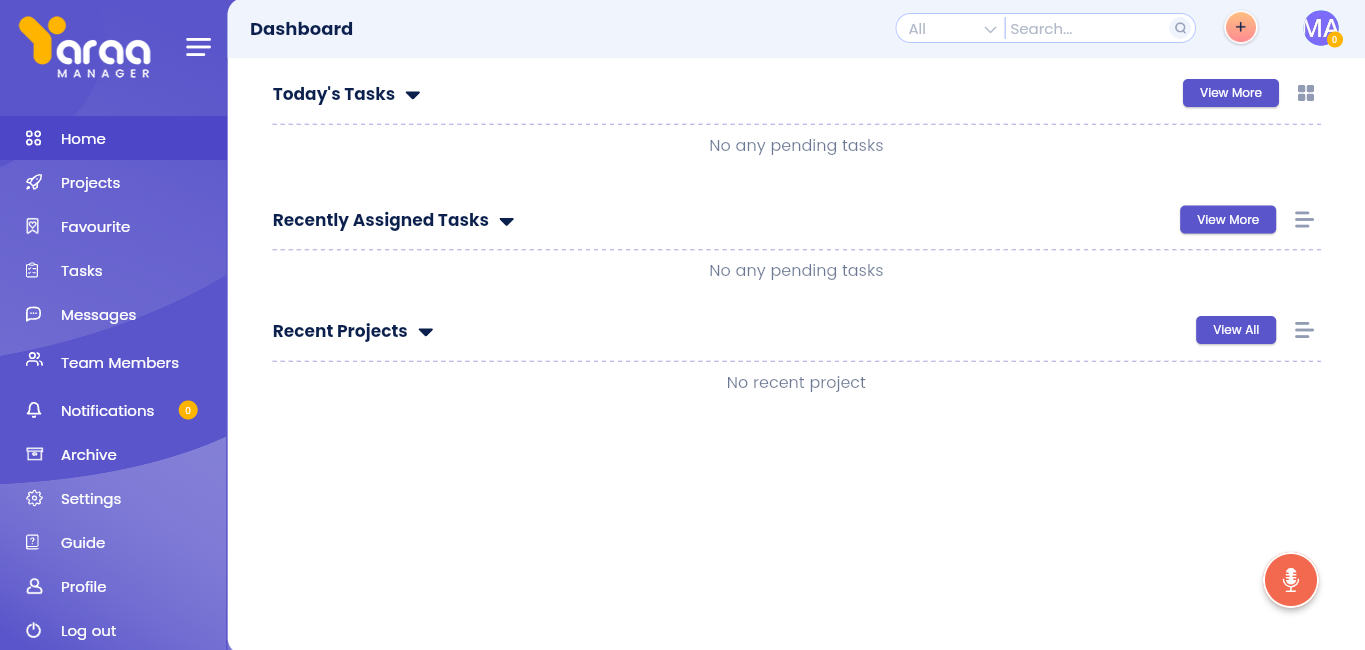Click the orange microphone voice button

click(x=1290, y=580)
